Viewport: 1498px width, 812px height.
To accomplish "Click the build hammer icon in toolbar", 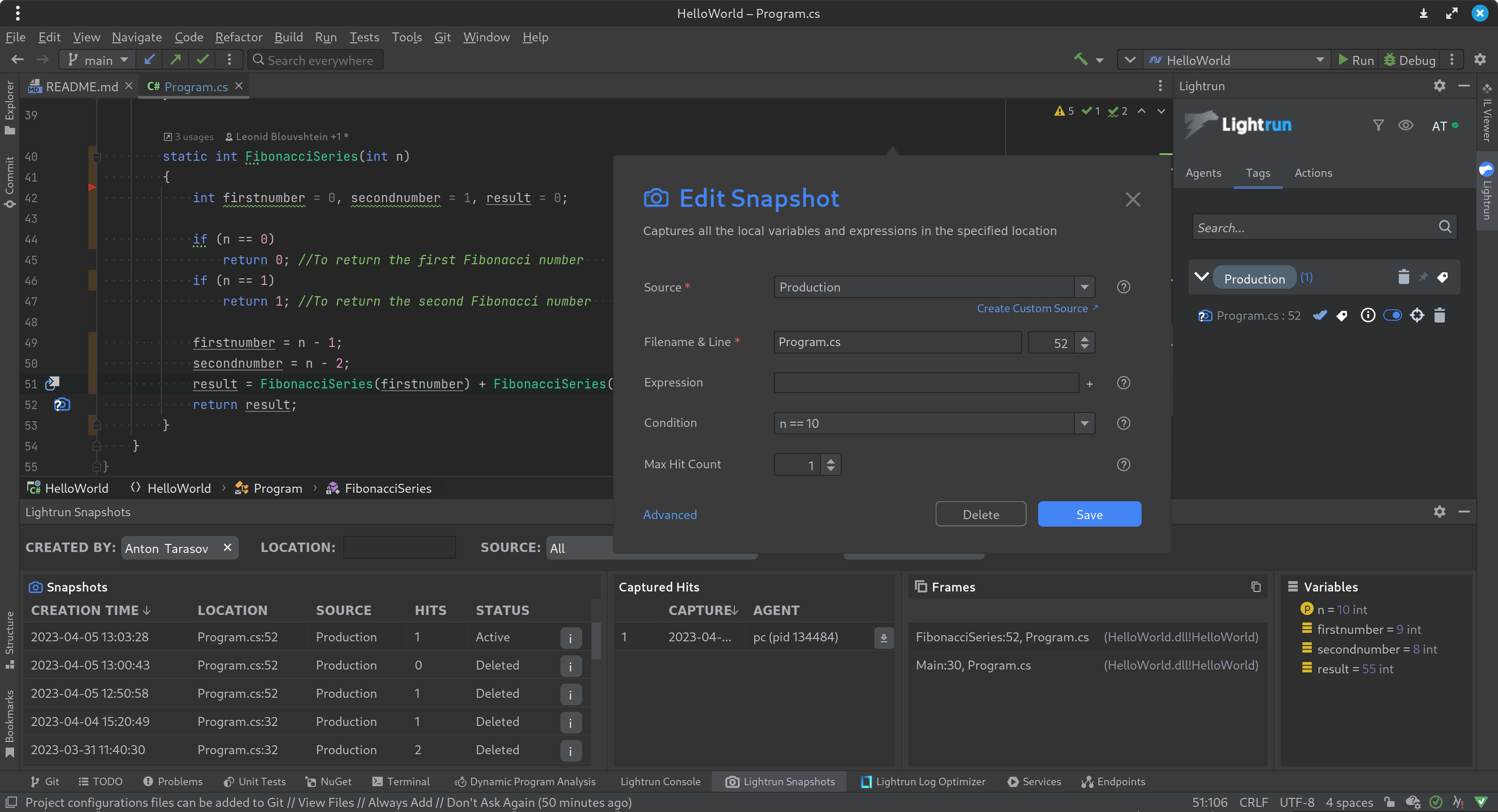I will pos(1080,59).
